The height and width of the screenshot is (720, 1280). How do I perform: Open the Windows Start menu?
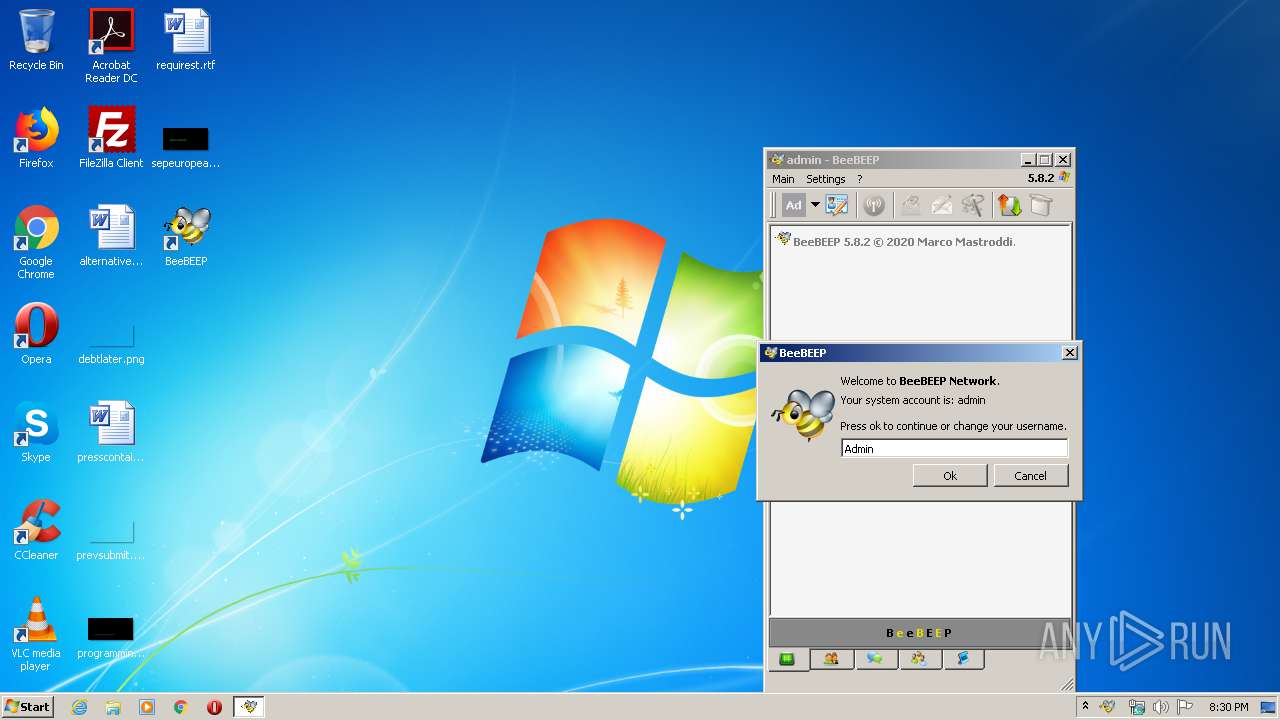[x=27, y=706]
